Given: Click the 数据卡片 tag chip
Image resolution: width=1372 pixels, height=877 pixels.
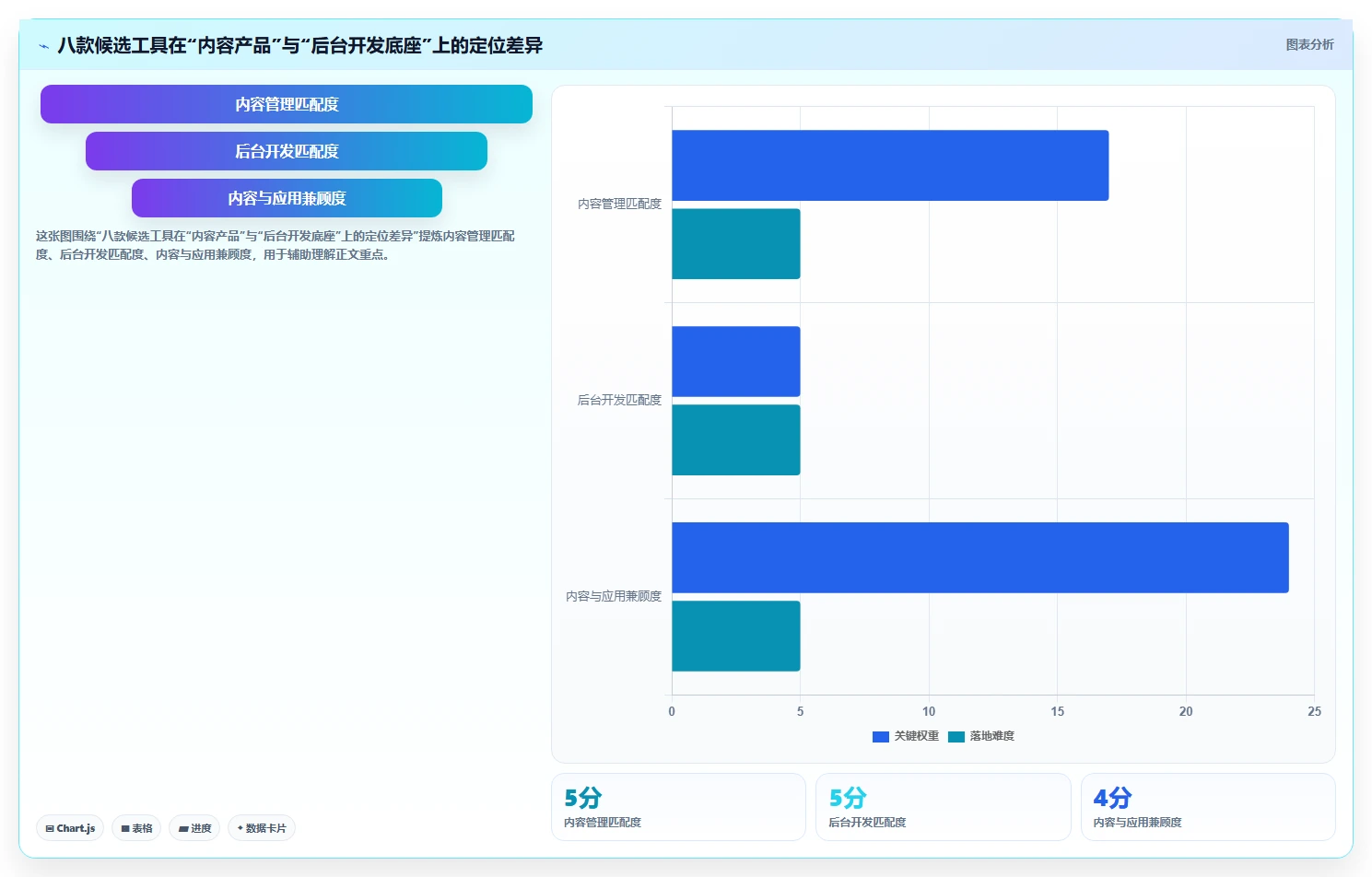Looking at the screenshot, I should click(x=262, y=828).
